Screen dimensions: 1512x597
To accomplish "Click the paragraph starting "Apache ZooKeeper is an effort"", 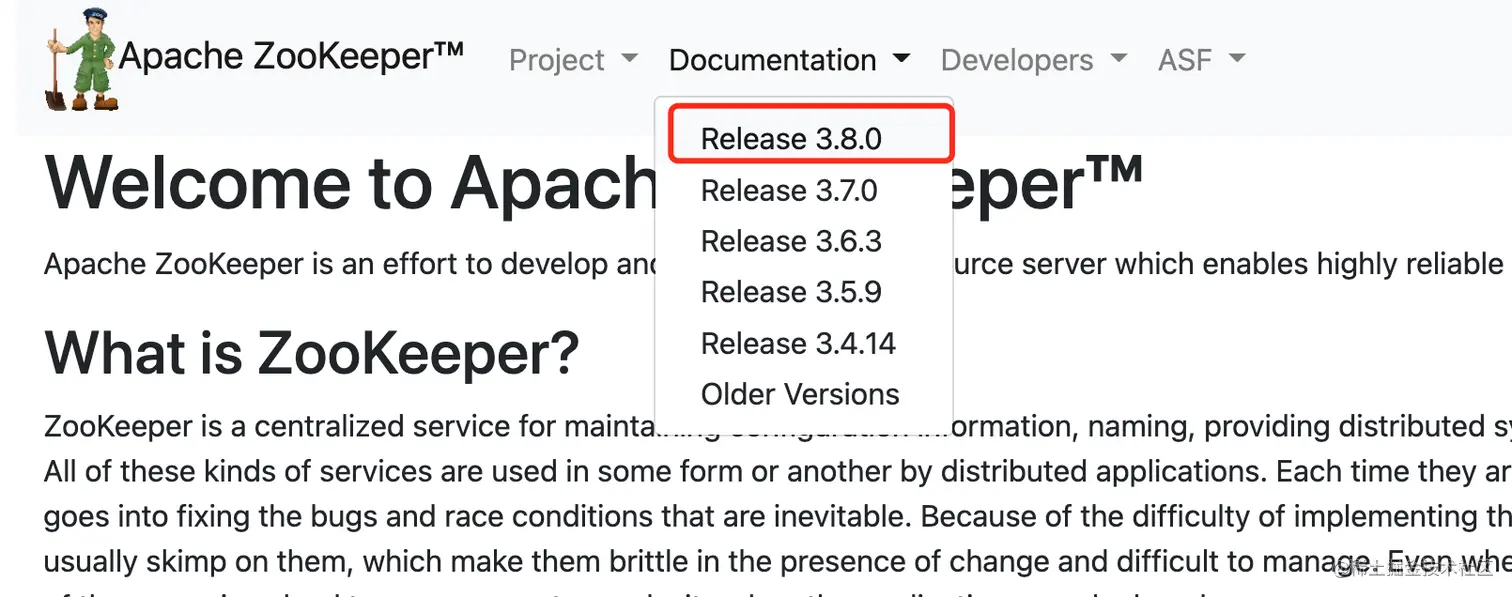I will click(350, 265).
